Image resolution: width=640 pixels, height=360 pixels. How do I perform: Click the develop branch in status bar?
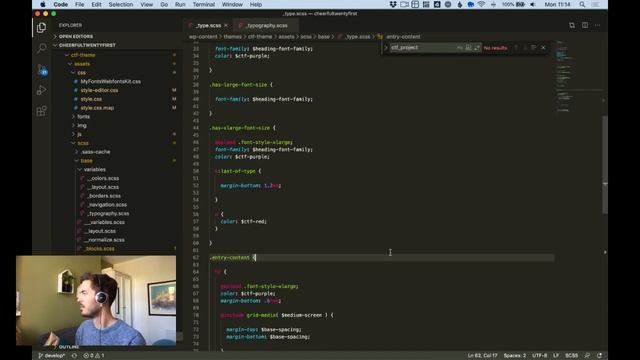tap(52, 356)
